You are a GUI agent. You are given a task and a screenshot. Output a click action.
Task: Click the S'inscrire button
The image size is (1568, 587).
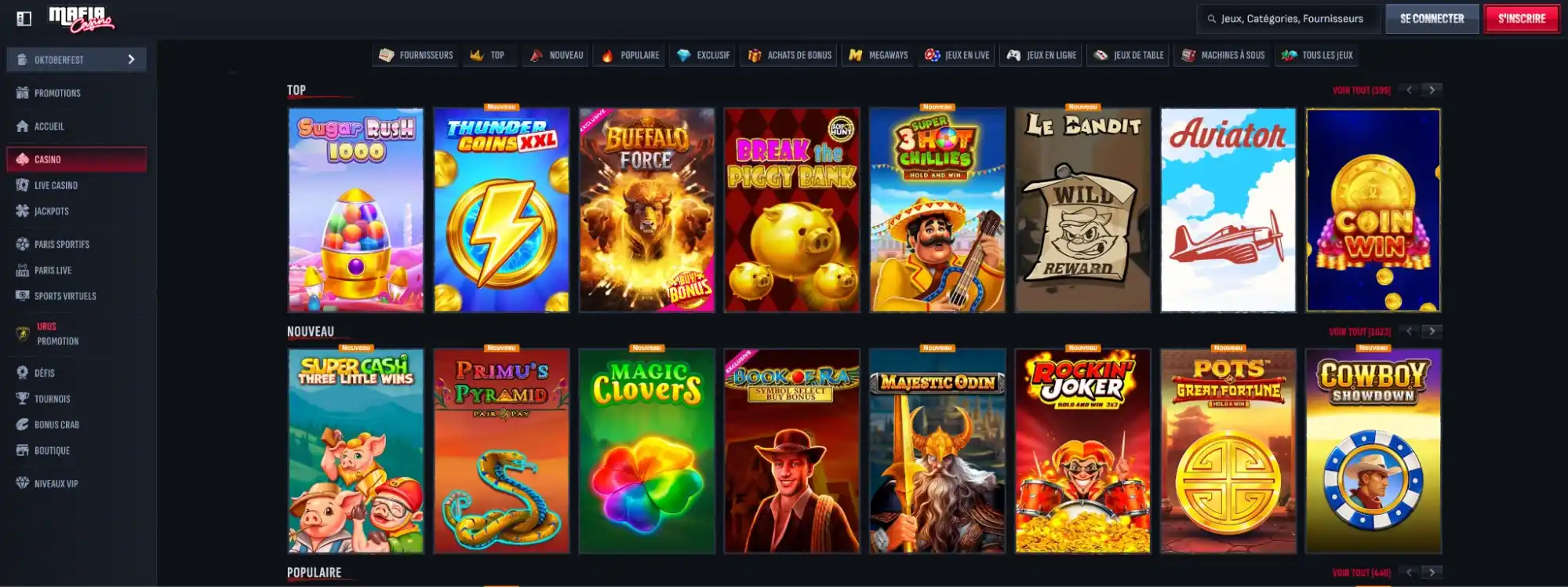click(1522, 19)
